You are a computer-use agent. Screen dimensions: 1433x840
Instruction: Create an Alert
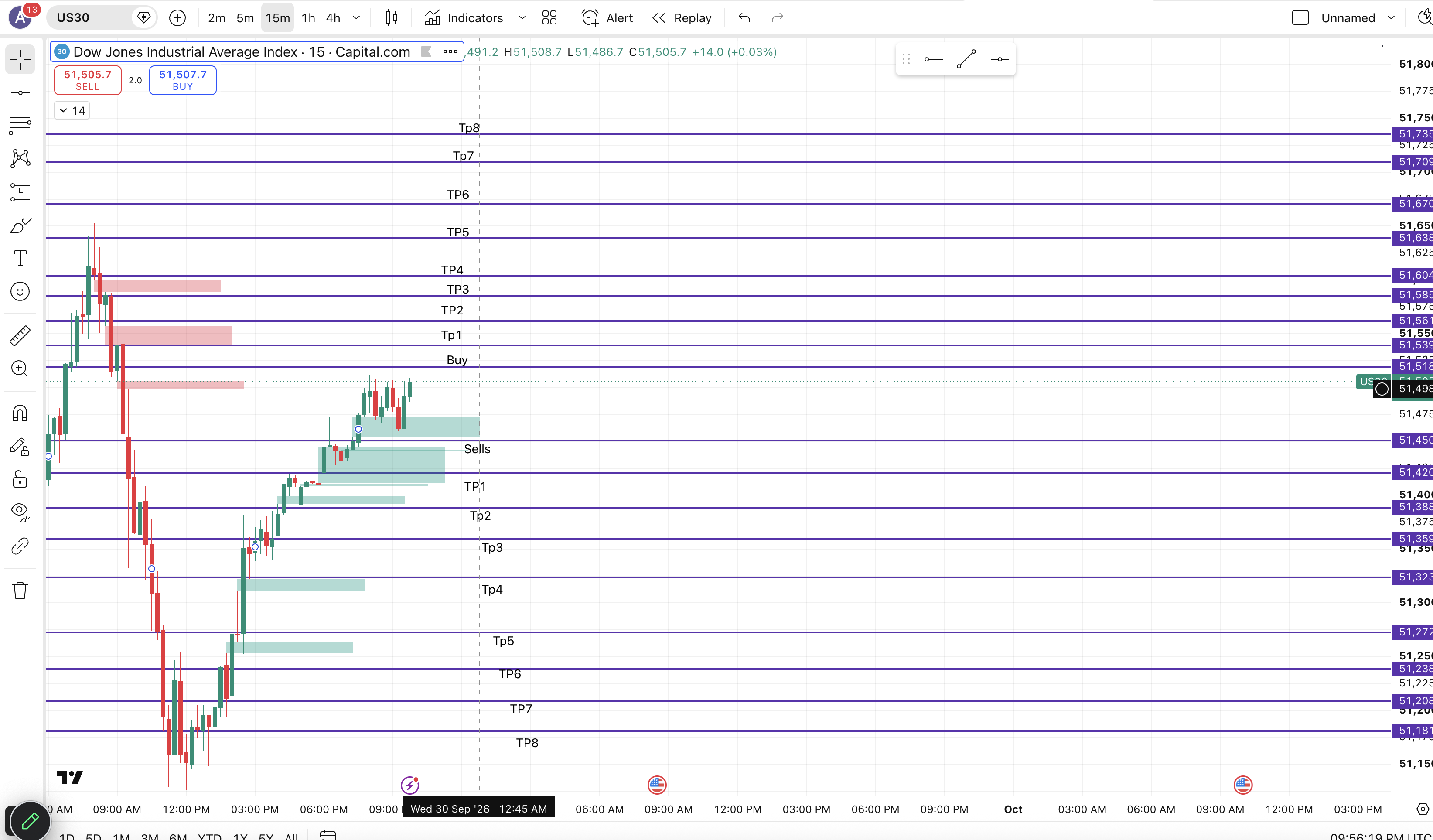click(x=607, y=18)
